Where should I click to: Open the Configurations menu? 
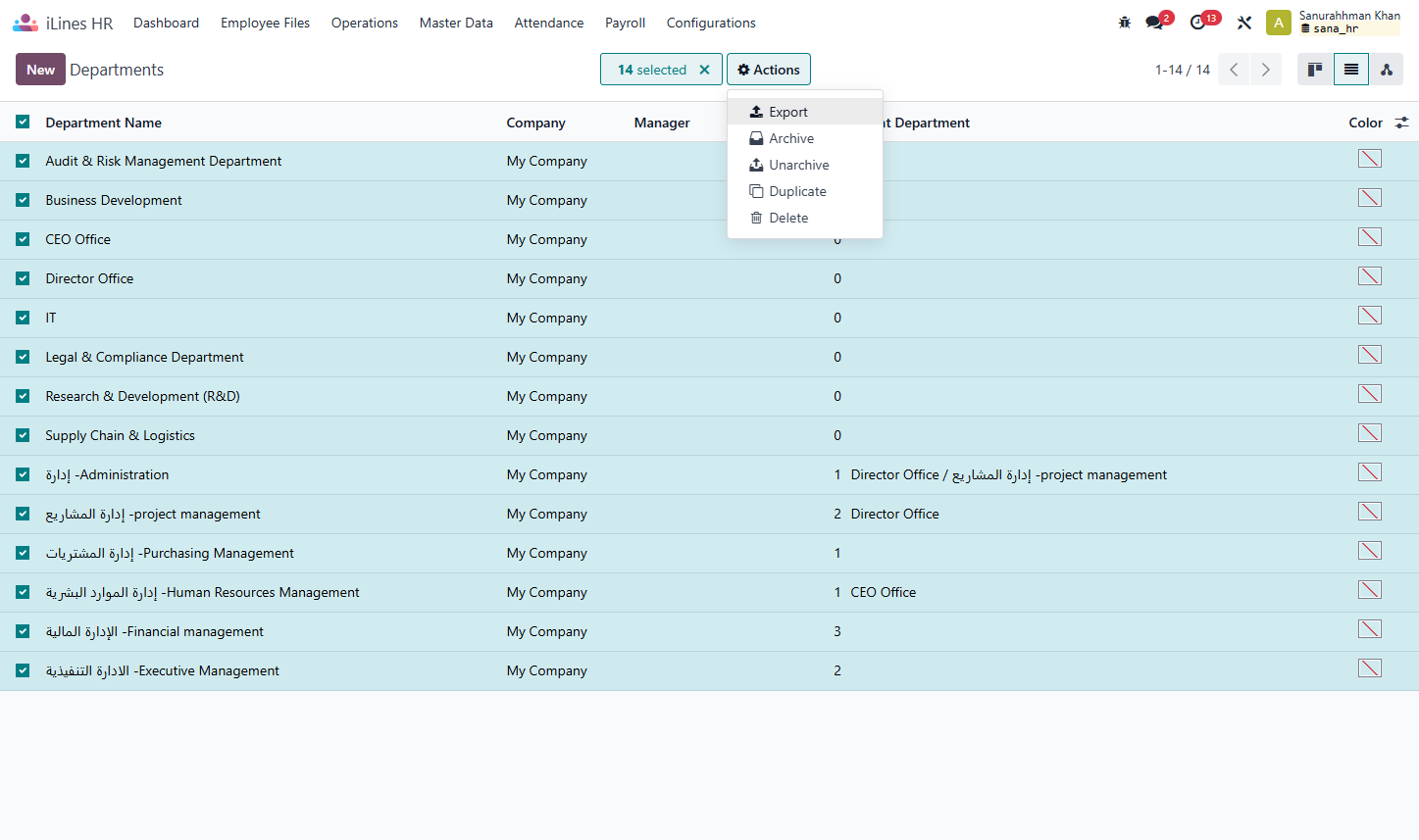click(x=711, y=23)
